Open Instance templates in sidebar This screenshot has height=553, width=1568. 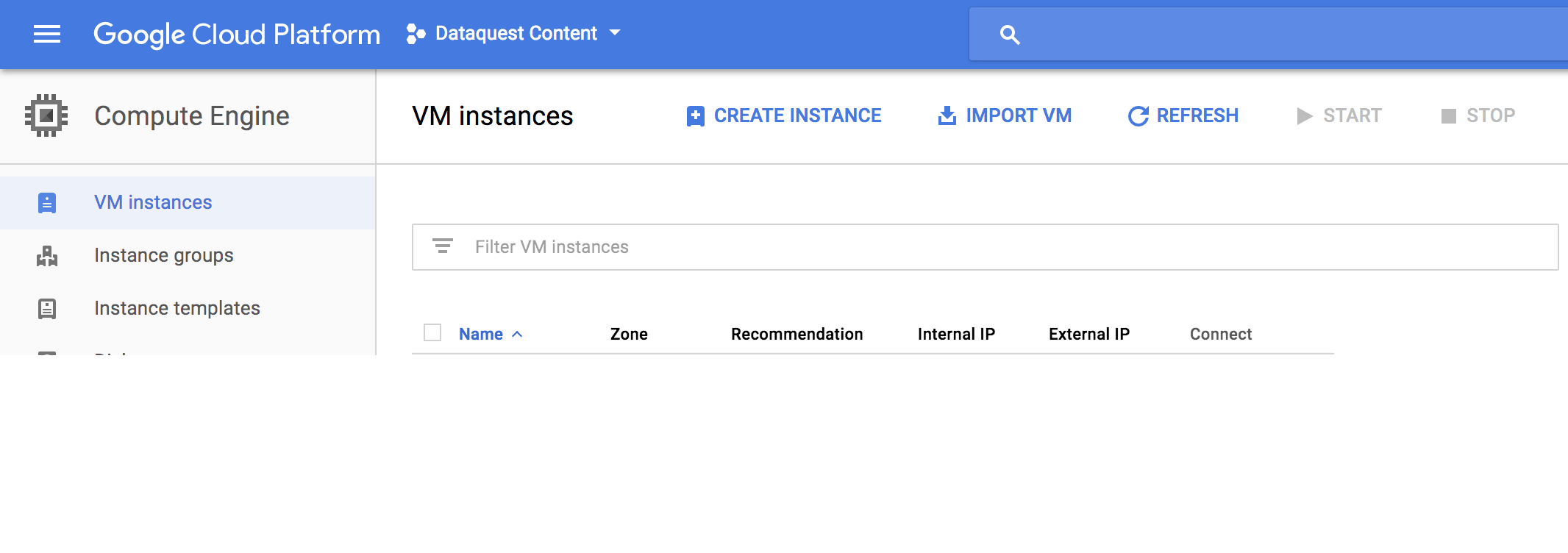(x=177, y=308)
